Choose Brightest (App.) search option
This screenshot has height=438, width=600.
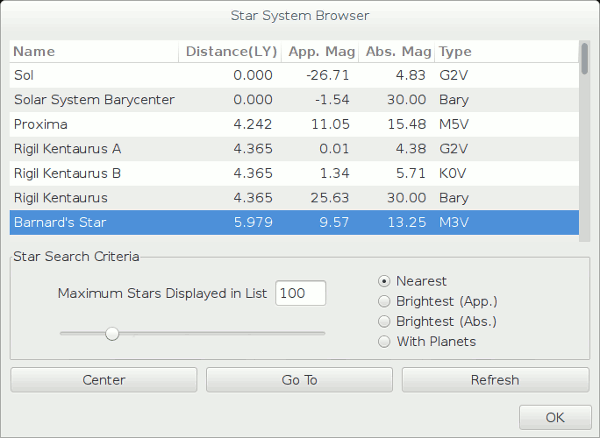[x=384, y=301]
